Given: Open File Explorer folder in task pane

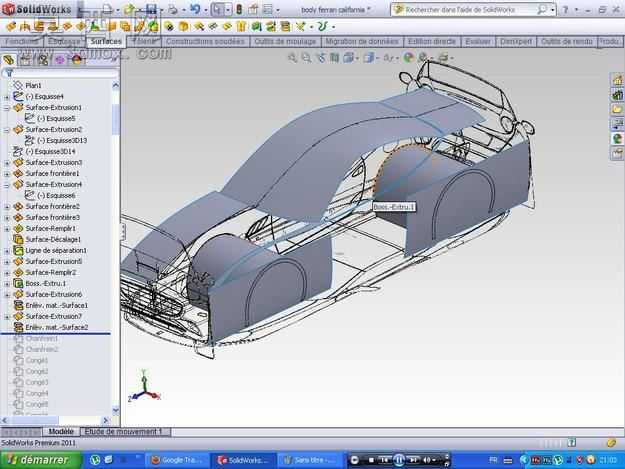Looking at the screenshot, I should 617,109.
